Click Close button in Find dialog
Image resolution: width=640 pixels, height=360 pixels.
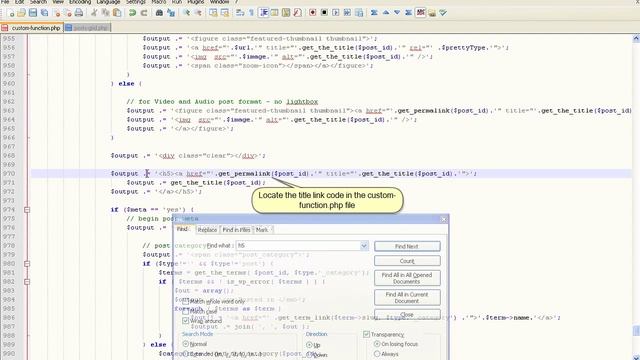coord(407,315)
